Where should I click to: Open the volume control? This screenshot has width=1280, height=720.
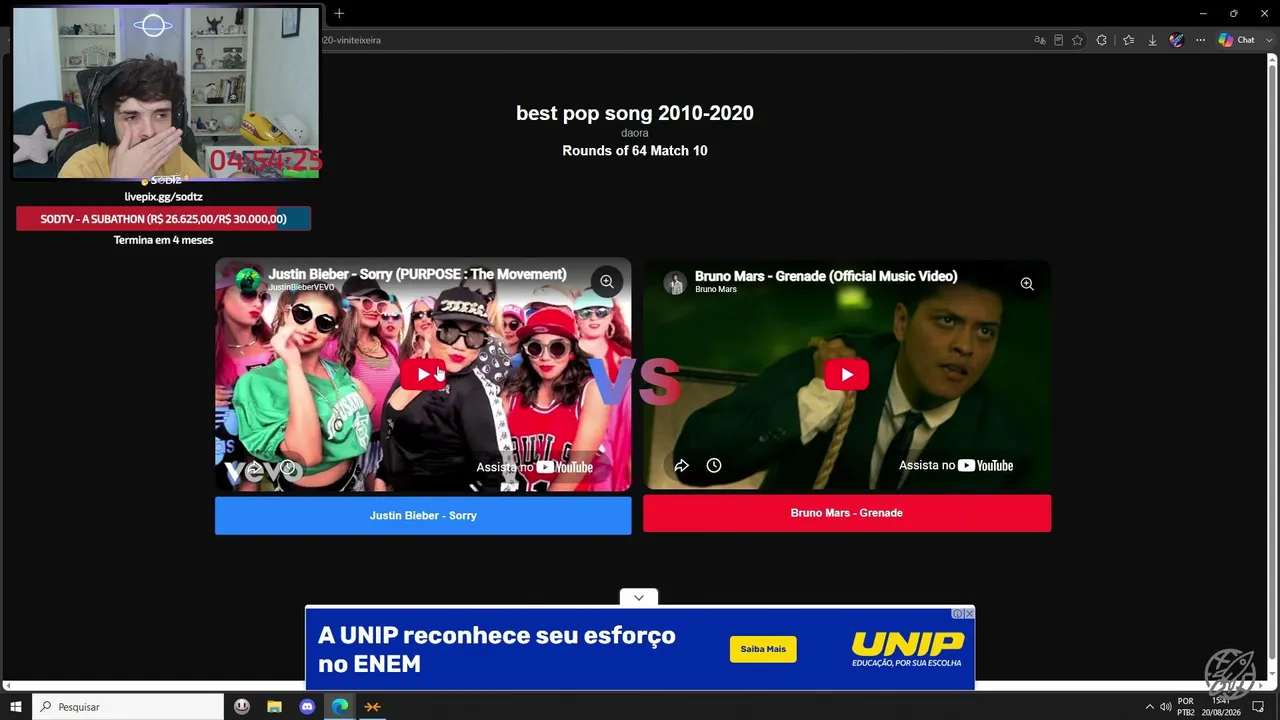coord(1165,707)
